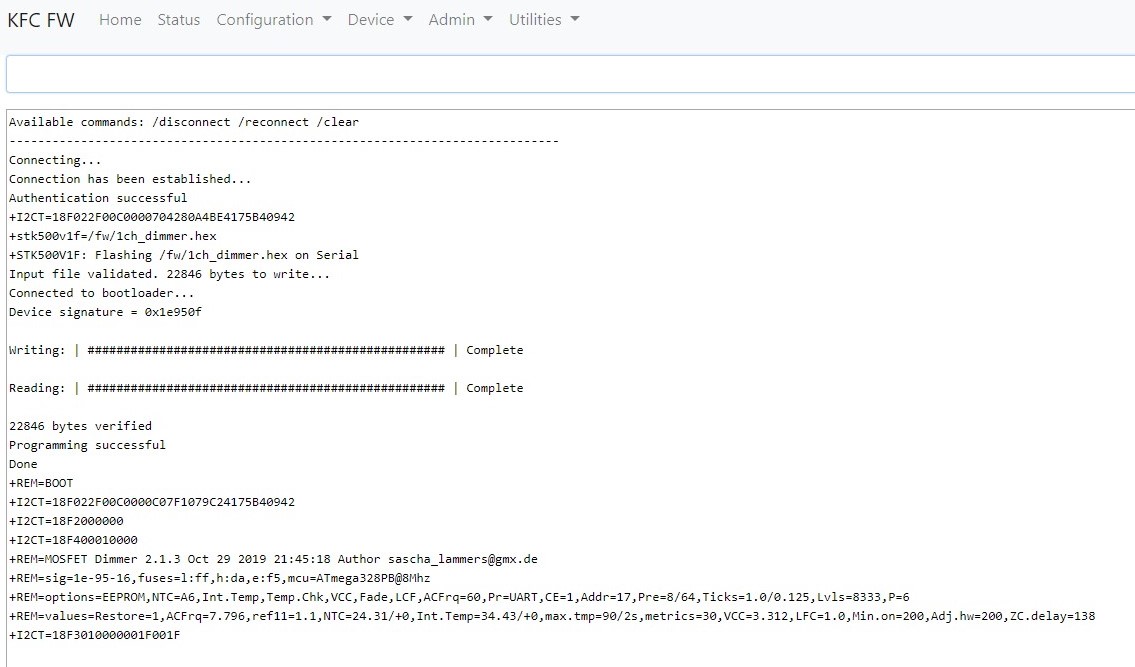Screen dimensions: 1135x667
Task: Select '+stk500v1f=/fw/1ch_dimmer.hex' line
Action: point(113,236)
